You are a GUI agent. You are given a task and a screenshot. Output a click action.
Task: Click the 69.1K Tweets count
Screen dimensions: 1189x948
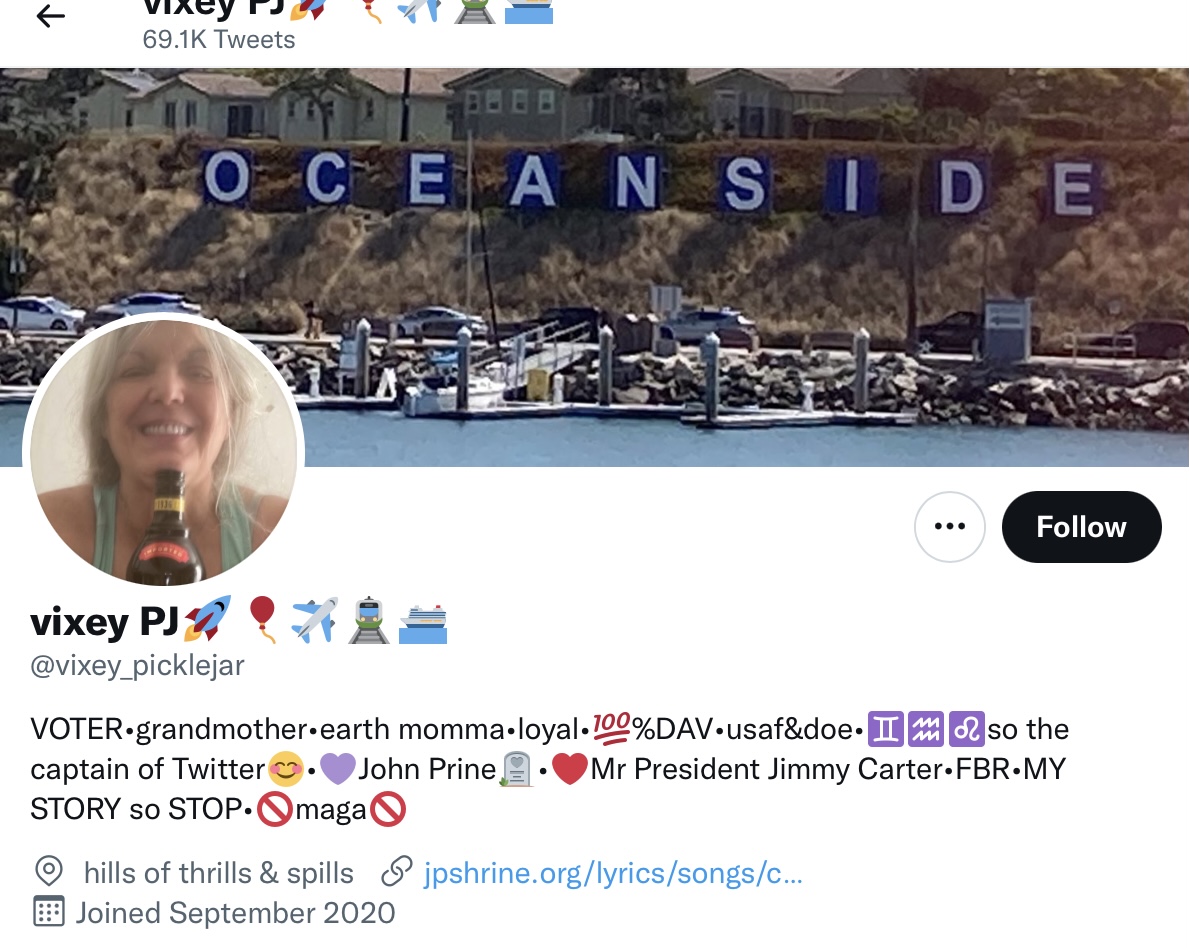point(219,39)
